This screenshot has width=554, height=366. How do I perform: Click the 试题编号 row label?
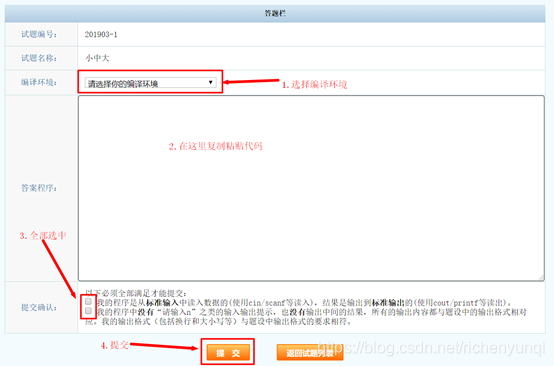pos(39,34)
